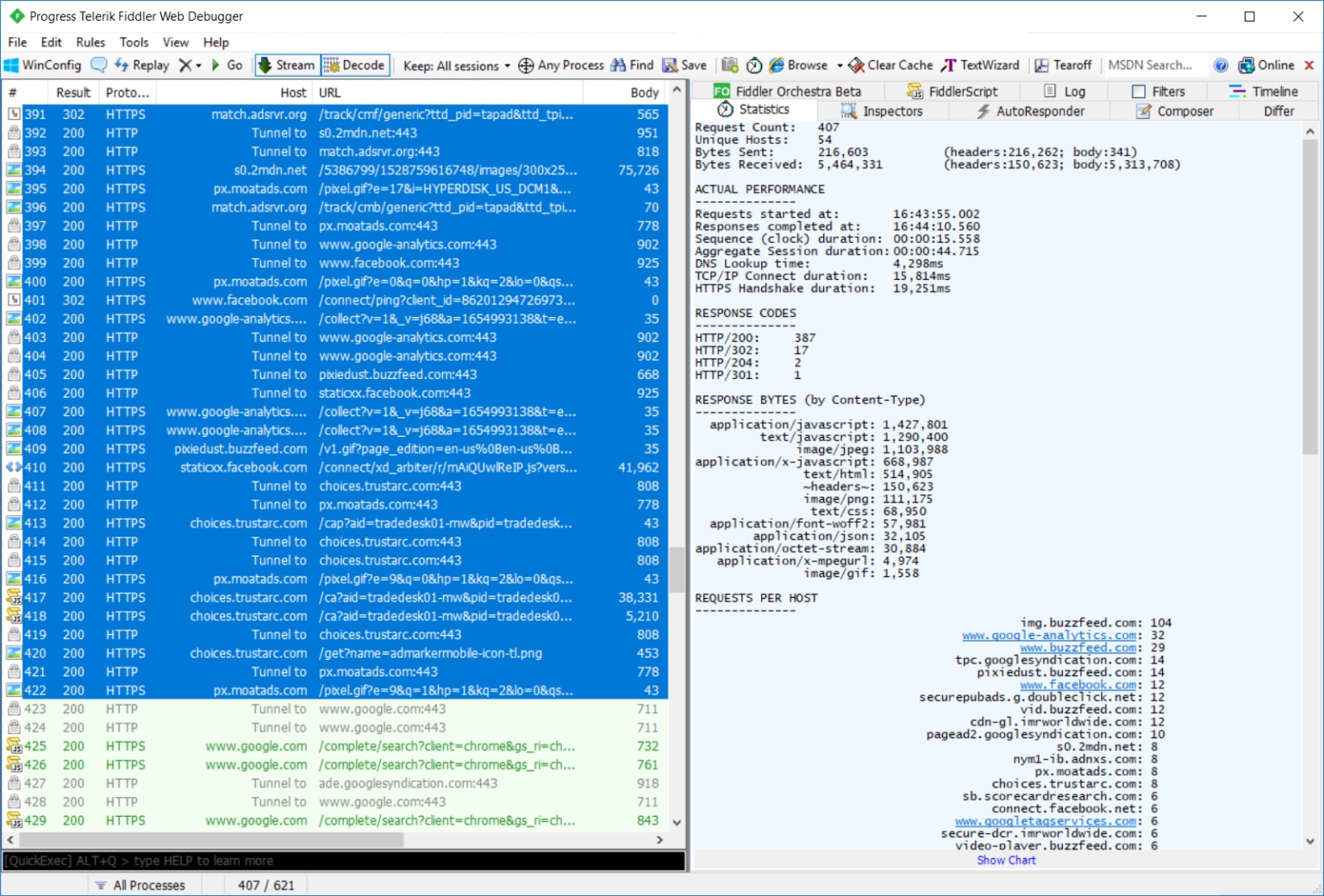This screenshot has height=896, width=1324.
Task: Click the Remove X icon in toolbar
Action: [x=184, y=65]
